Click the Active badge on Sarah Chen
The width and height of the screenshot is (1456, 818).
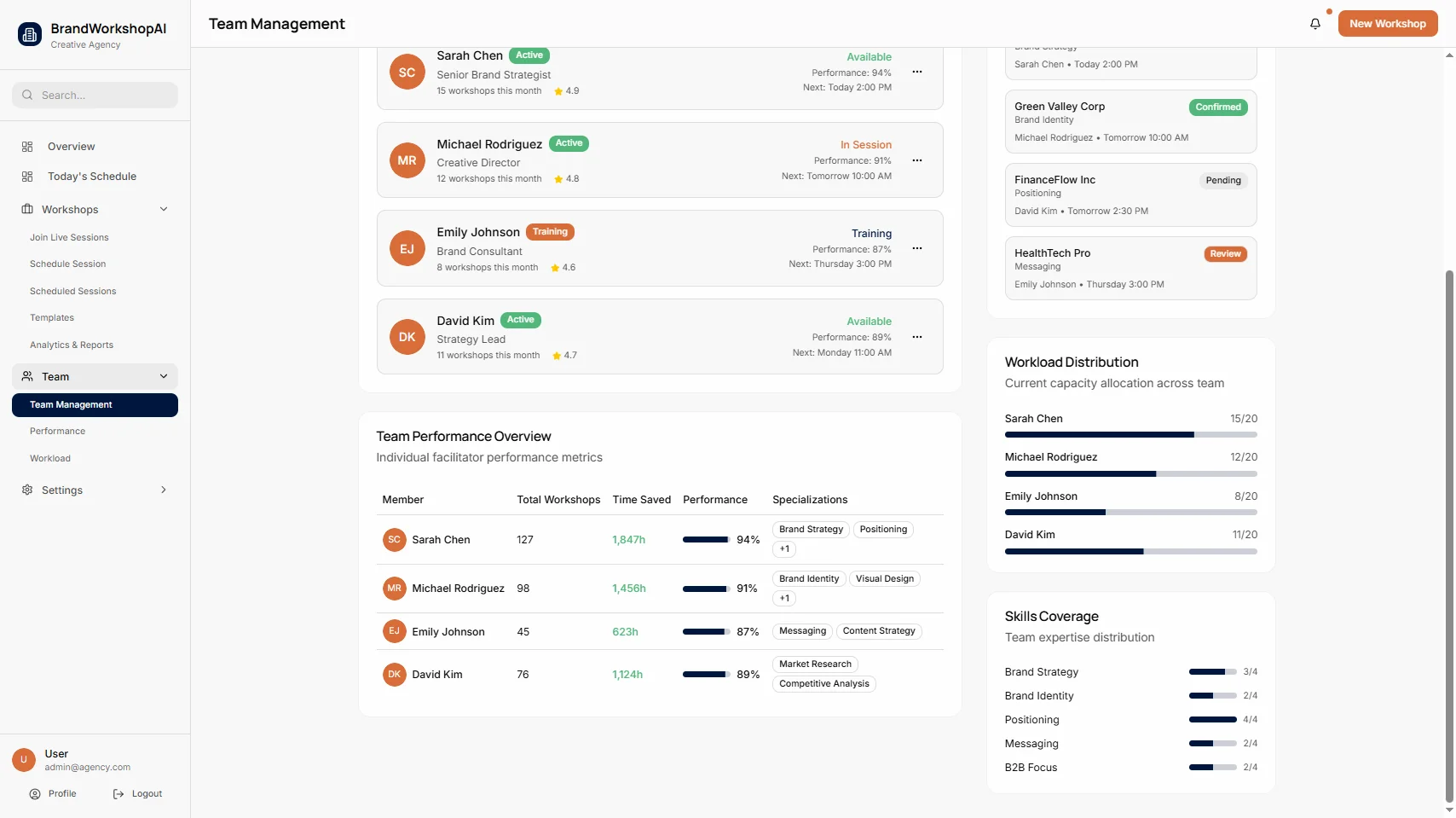coord(529,55)
